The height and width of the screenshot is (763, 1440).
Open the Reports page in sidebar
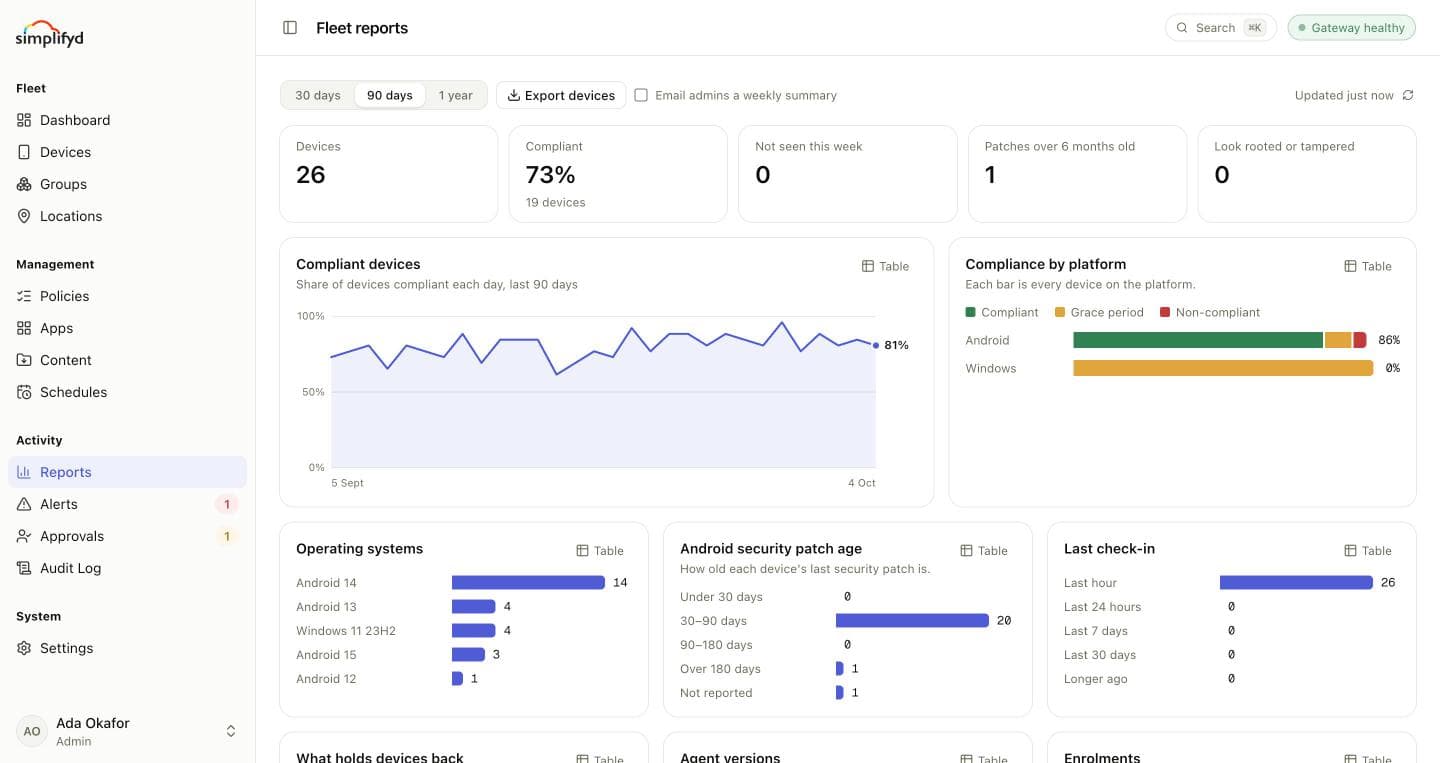tap(127, 472)
